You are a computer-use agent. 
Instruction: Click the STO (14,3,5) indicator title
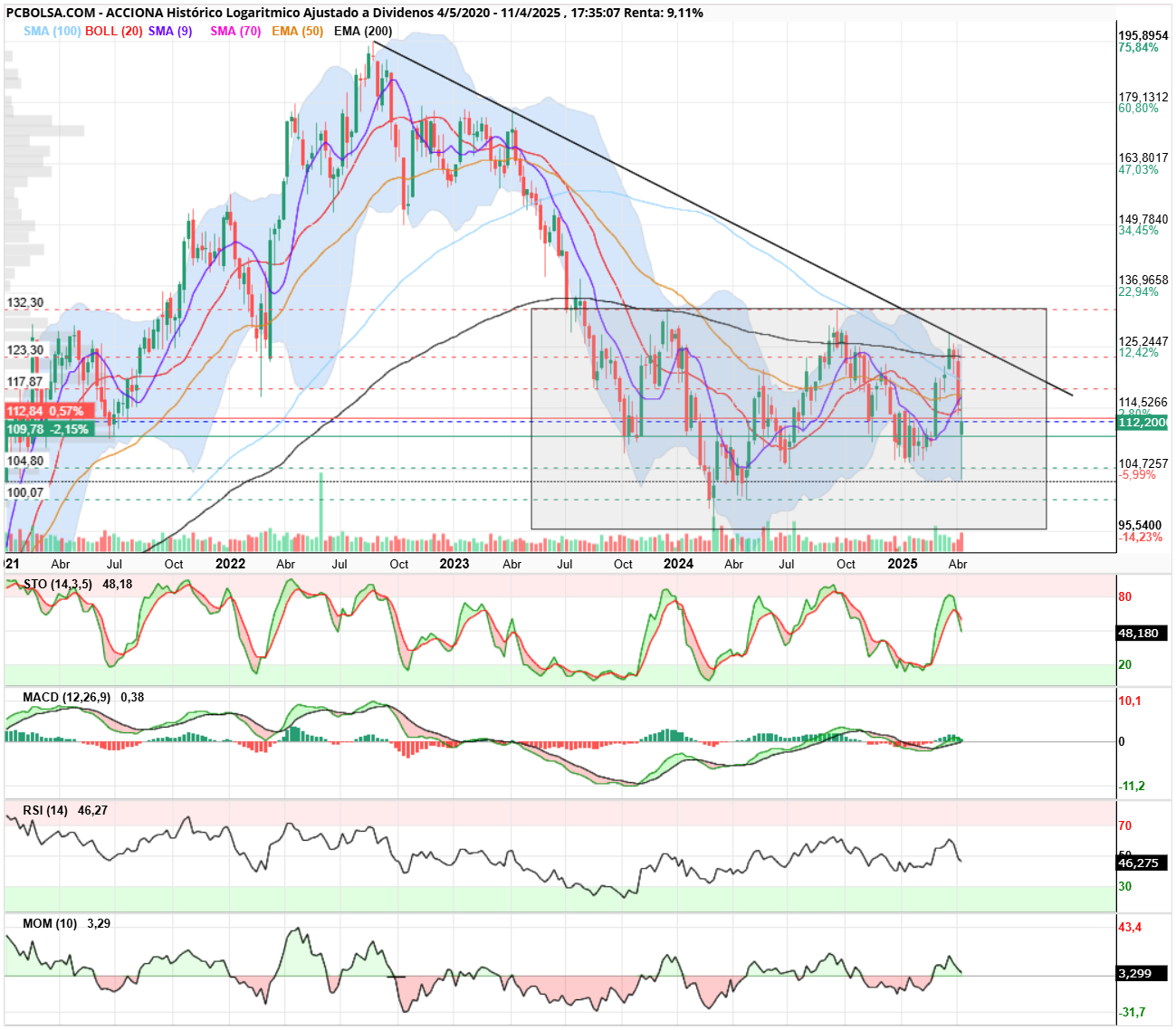point(58,584)
